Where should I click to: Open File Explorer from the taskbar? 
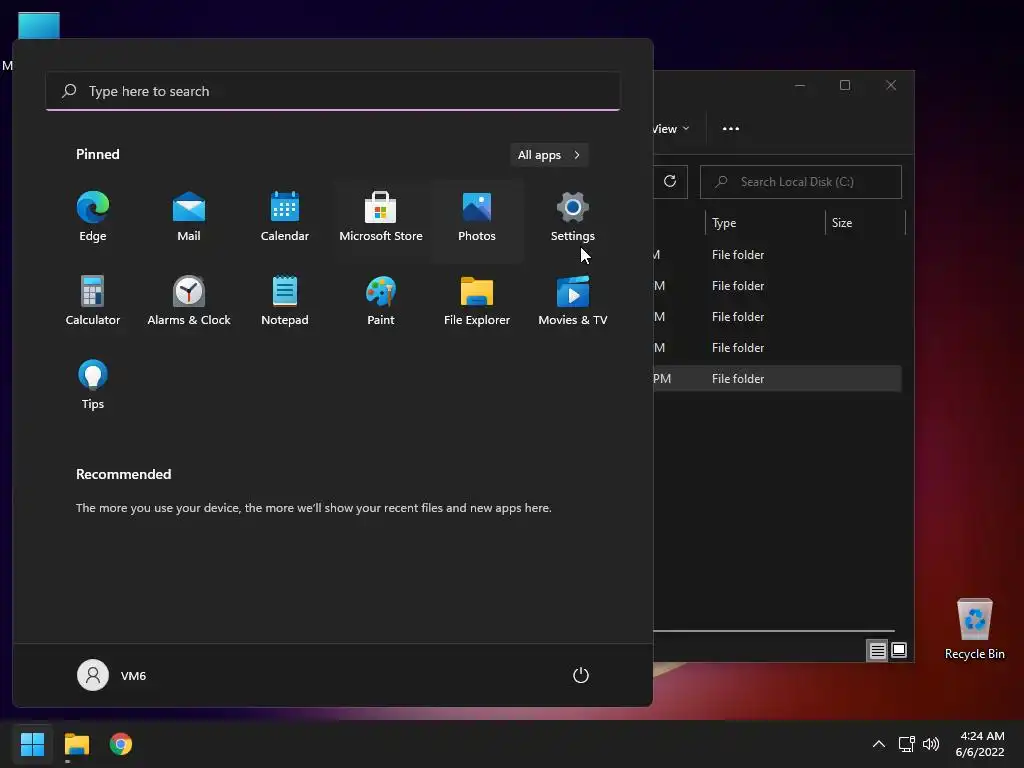76,744
